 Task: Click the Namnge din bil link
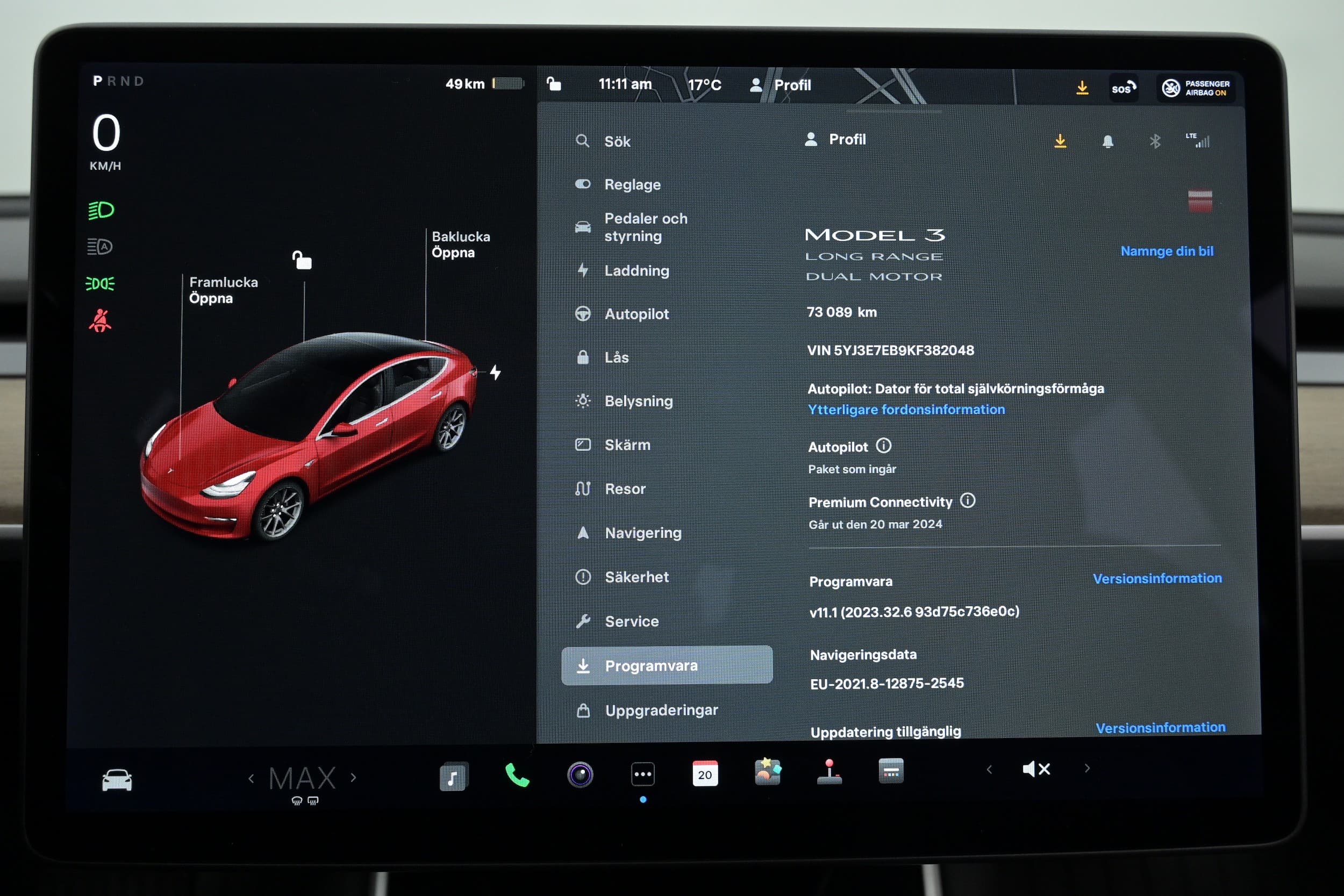tap(1167, 251)
